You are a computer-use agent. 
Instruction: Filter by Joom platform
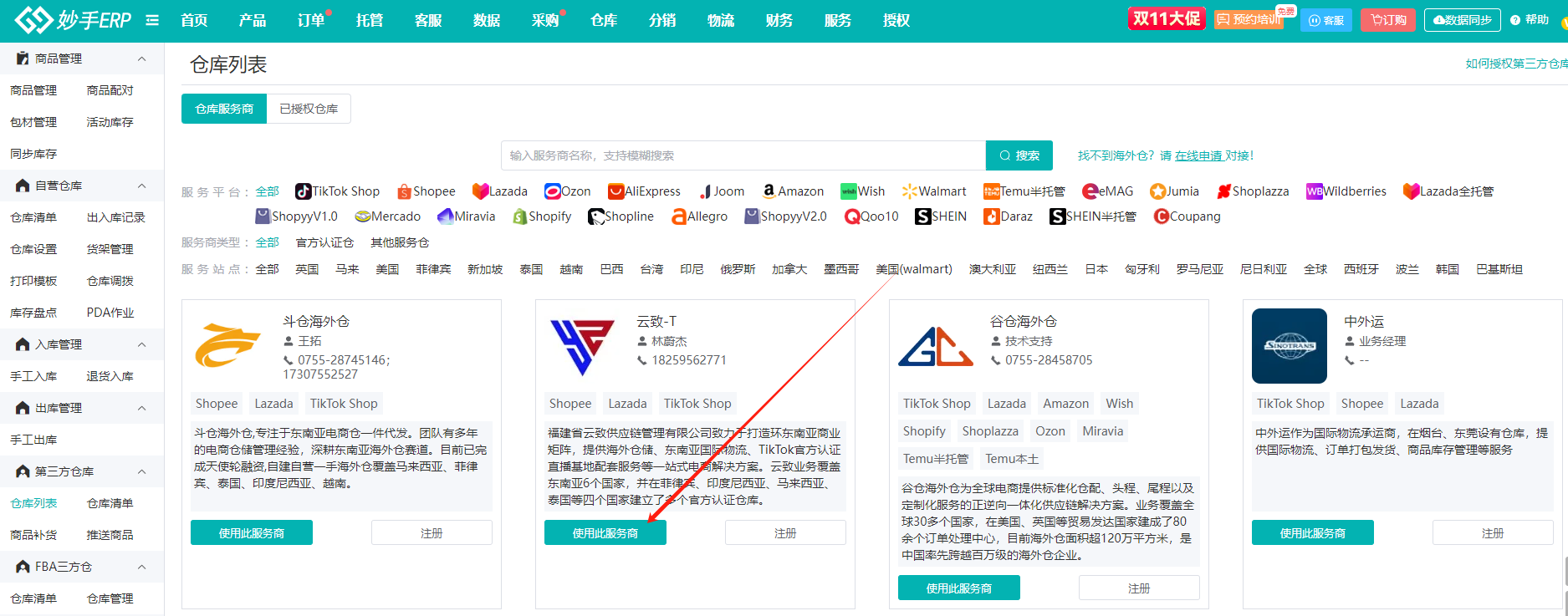tap(721, 191)
